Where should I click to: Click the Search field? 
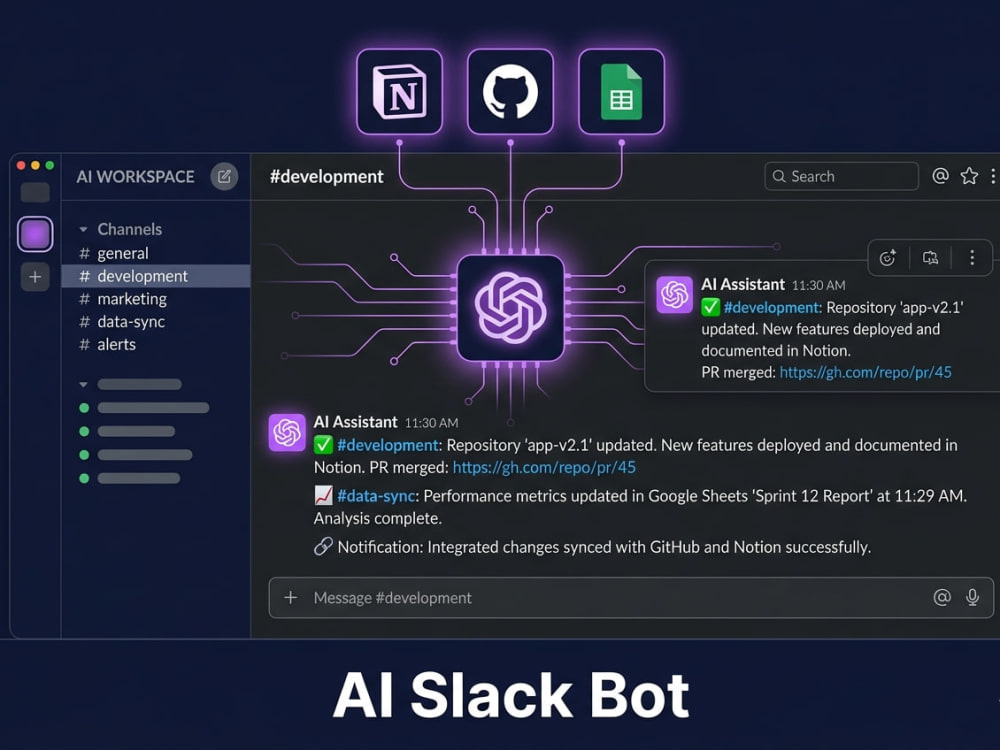841,176
